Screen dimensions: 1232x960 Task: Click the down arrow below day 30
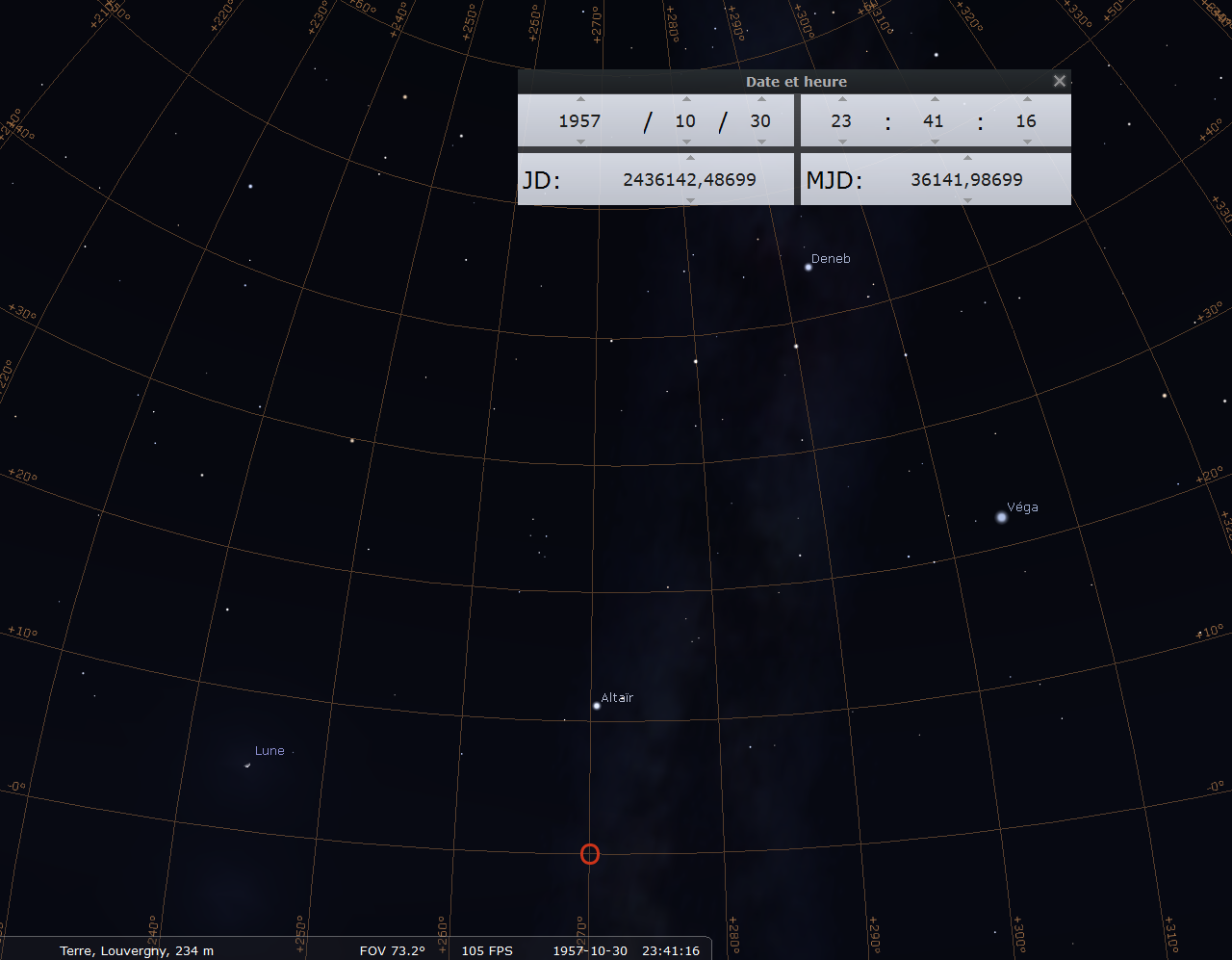point(761,143)
